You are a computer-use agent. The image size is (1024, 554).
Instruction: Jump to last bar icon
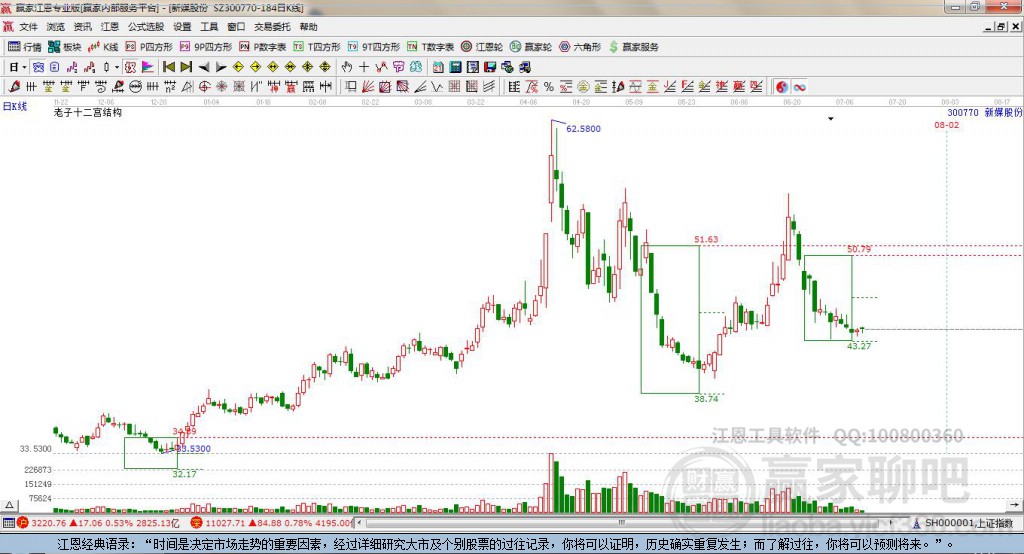click(x=186, y=67)
